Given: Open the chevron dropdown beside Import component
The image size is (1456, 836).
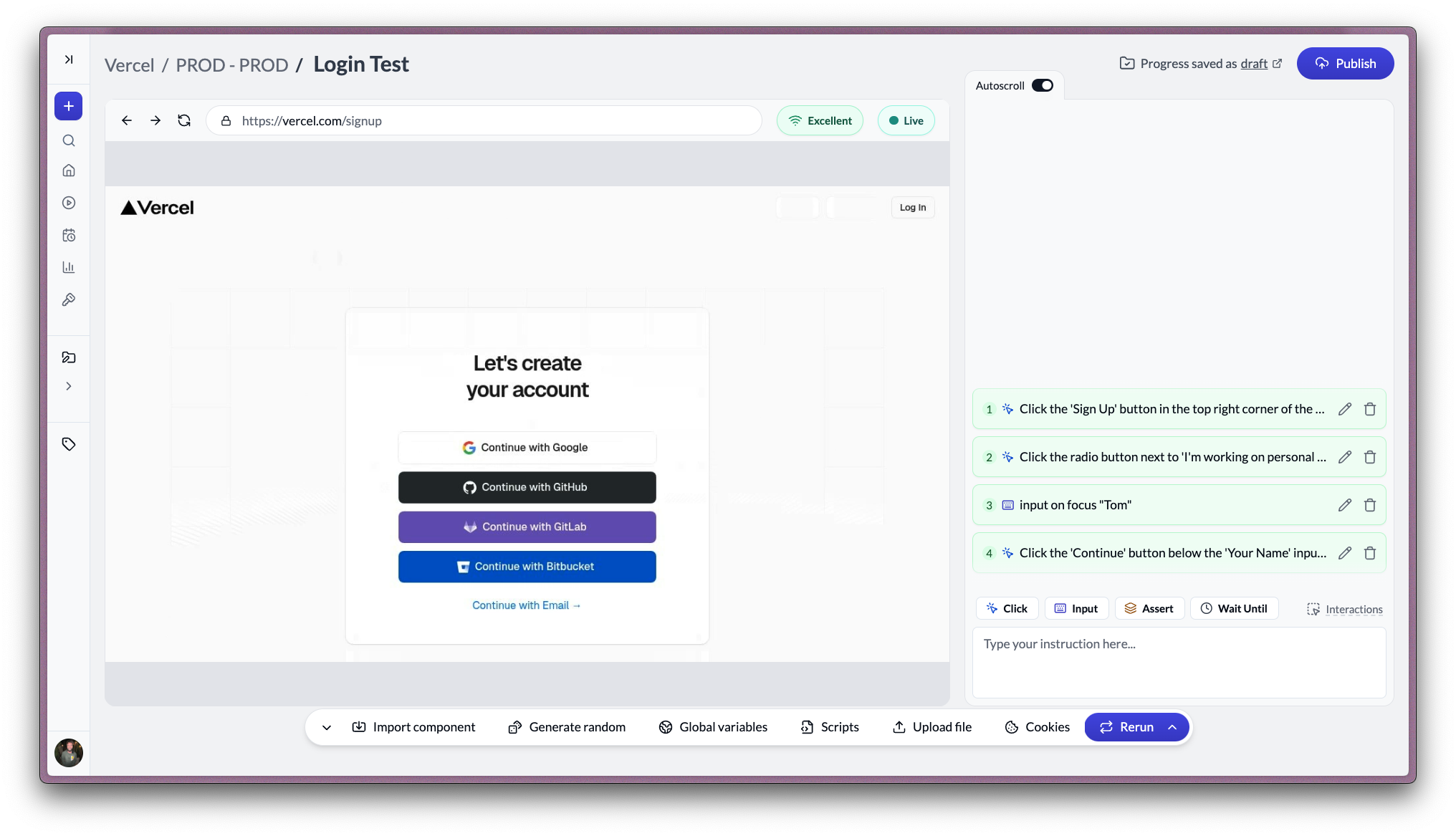Looking at the screenshot, I should 327,726.
